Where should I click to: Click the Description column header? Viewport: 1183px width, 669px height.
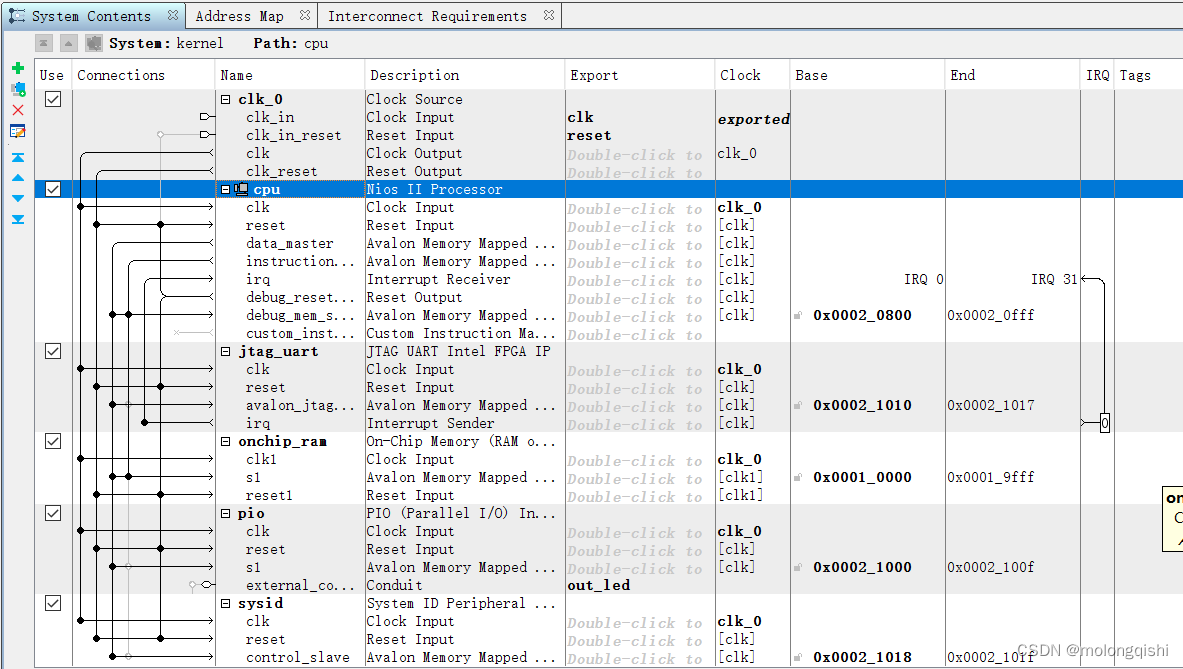[x=465, y=75]
